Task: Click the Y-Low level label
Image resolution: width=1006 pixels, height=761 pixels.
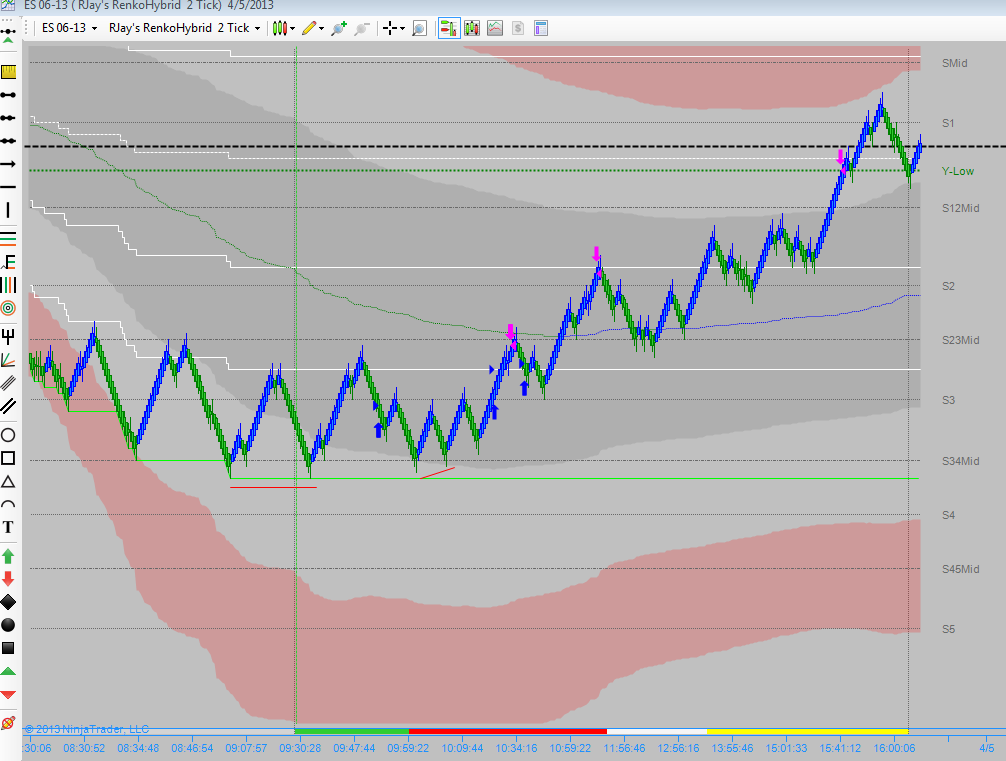Action: pos(958,171)
